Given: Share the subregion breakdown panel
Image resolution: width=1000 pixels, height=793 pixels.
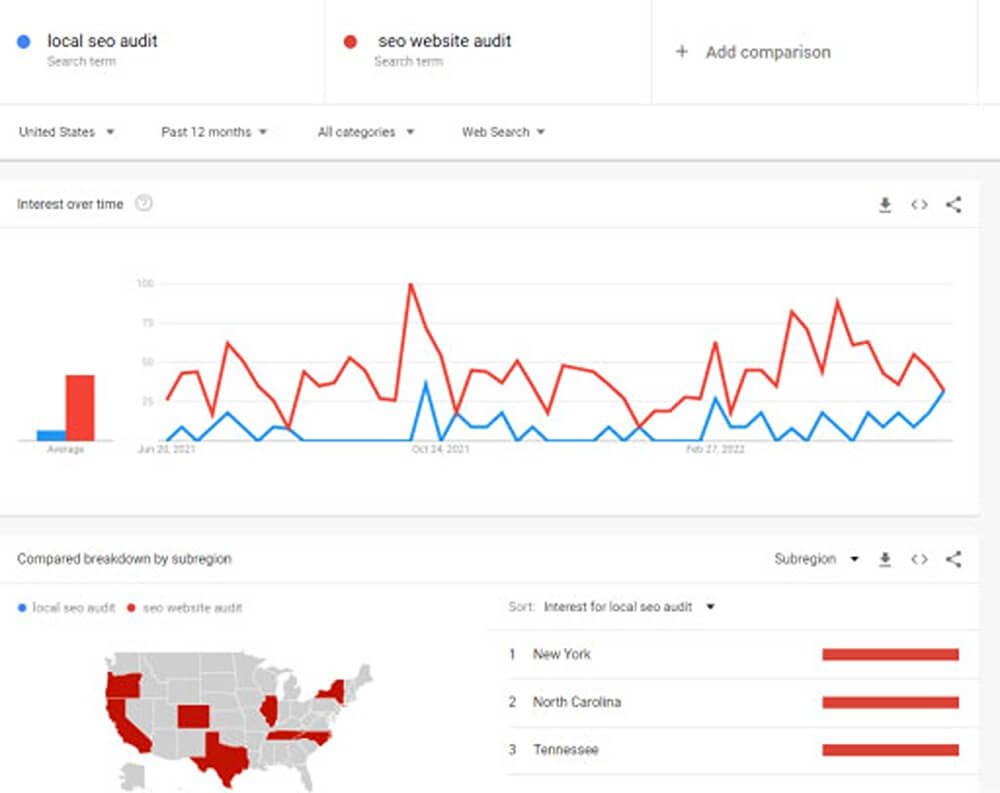Looking at the screenshot, I should [x=953, y=560].
